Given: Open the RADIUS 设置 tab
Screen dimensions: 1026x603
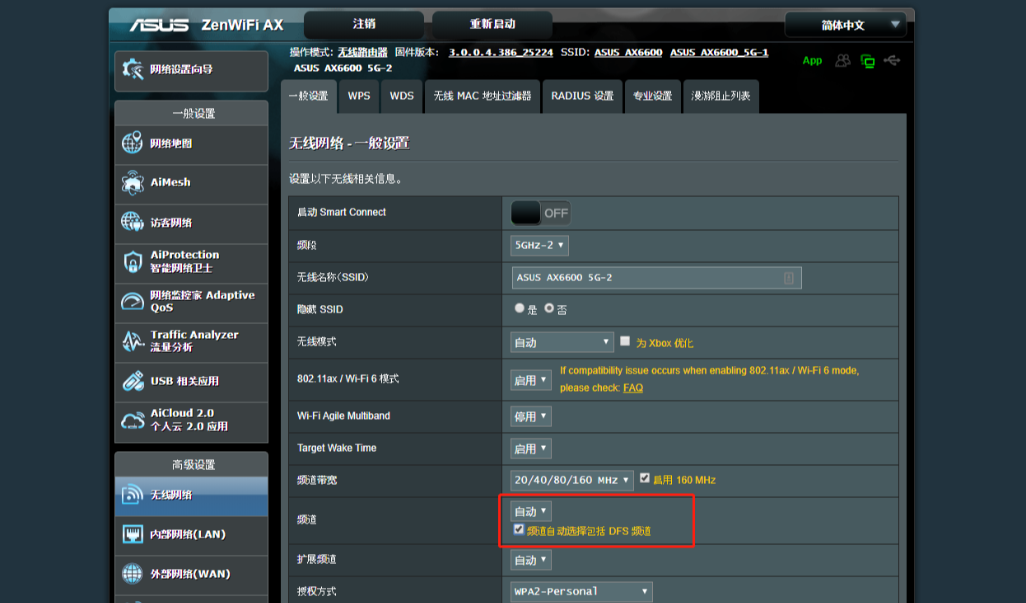Looking at the screenshot, I should pos(582,96).
